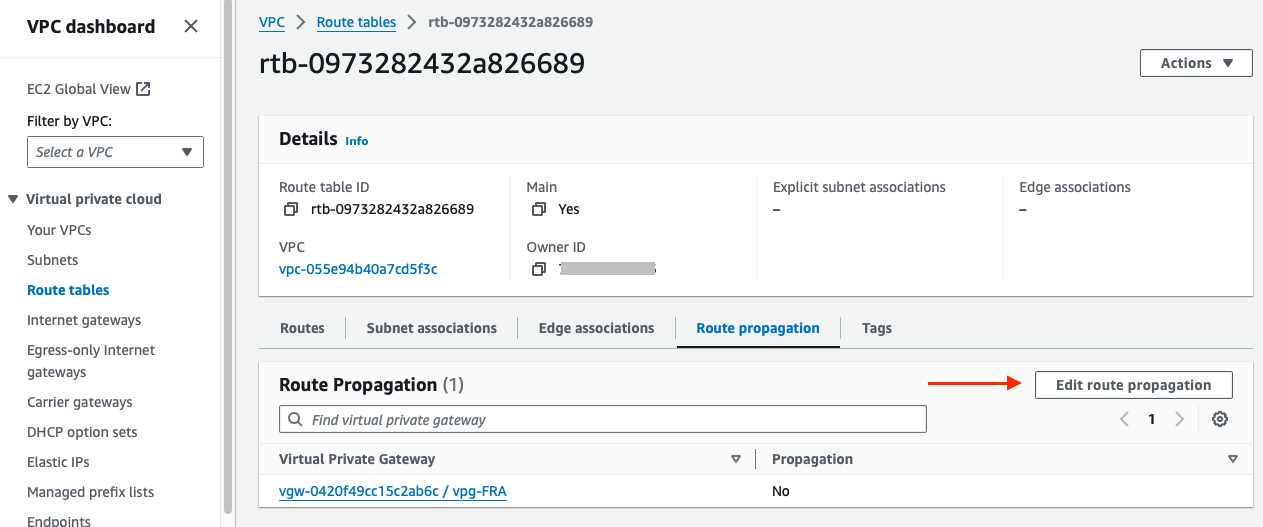The width and height of the screenshot is (1263, 527).
Task: Focus the Find virtual private gateway search field
Action: [x=603, y=419]
